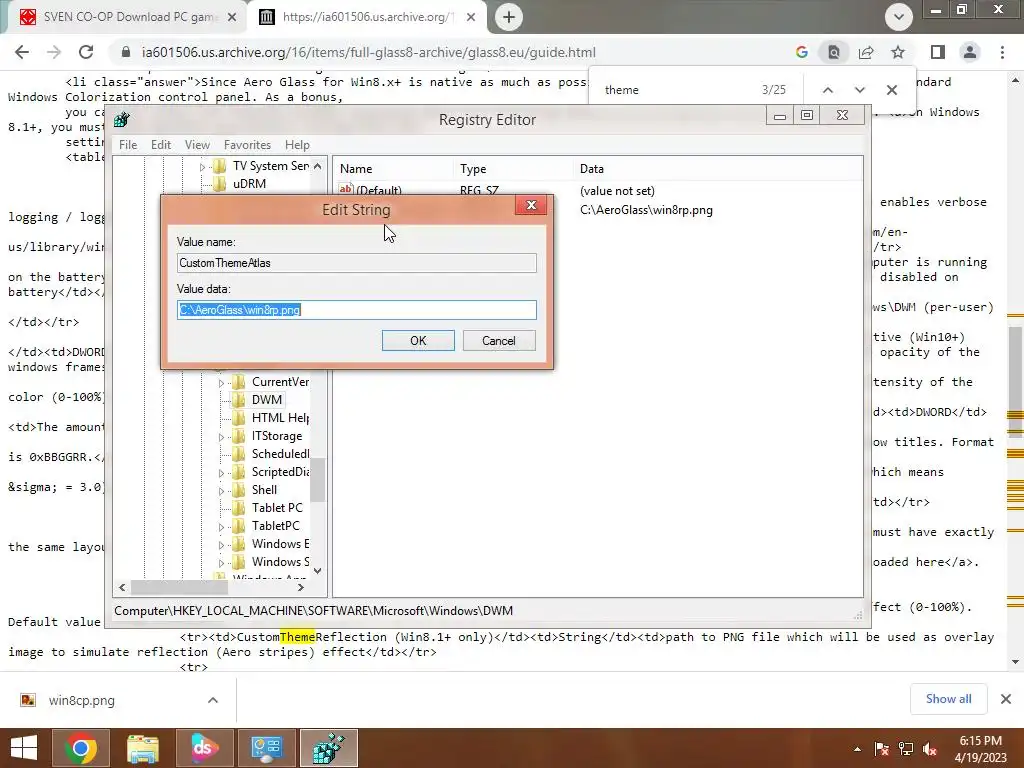This screenshot has height=768, width=1024.
Task: Click the Registry Editor taskbar icon
Action: click(328, 748)
